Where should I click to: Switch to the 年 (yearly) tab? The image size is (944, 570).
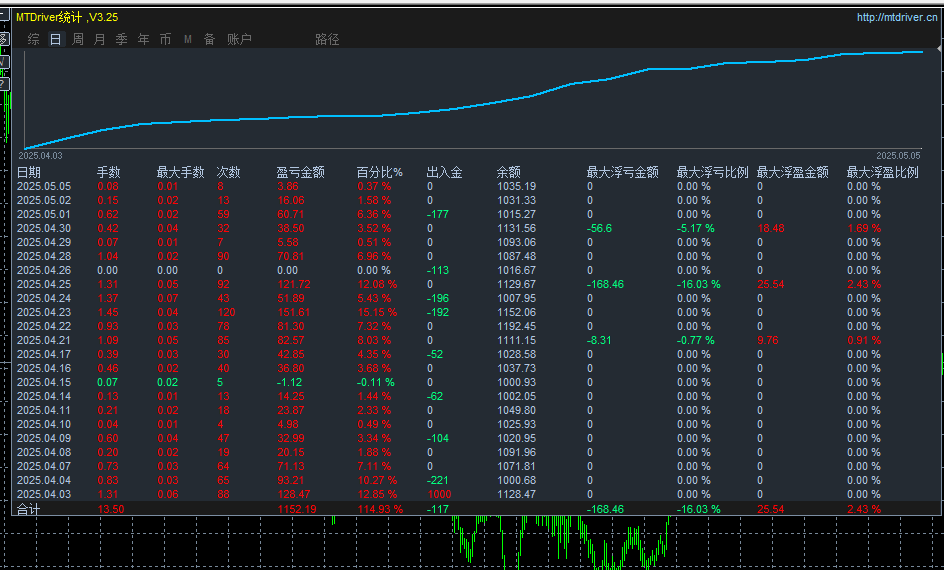click(x=143, y=40)
